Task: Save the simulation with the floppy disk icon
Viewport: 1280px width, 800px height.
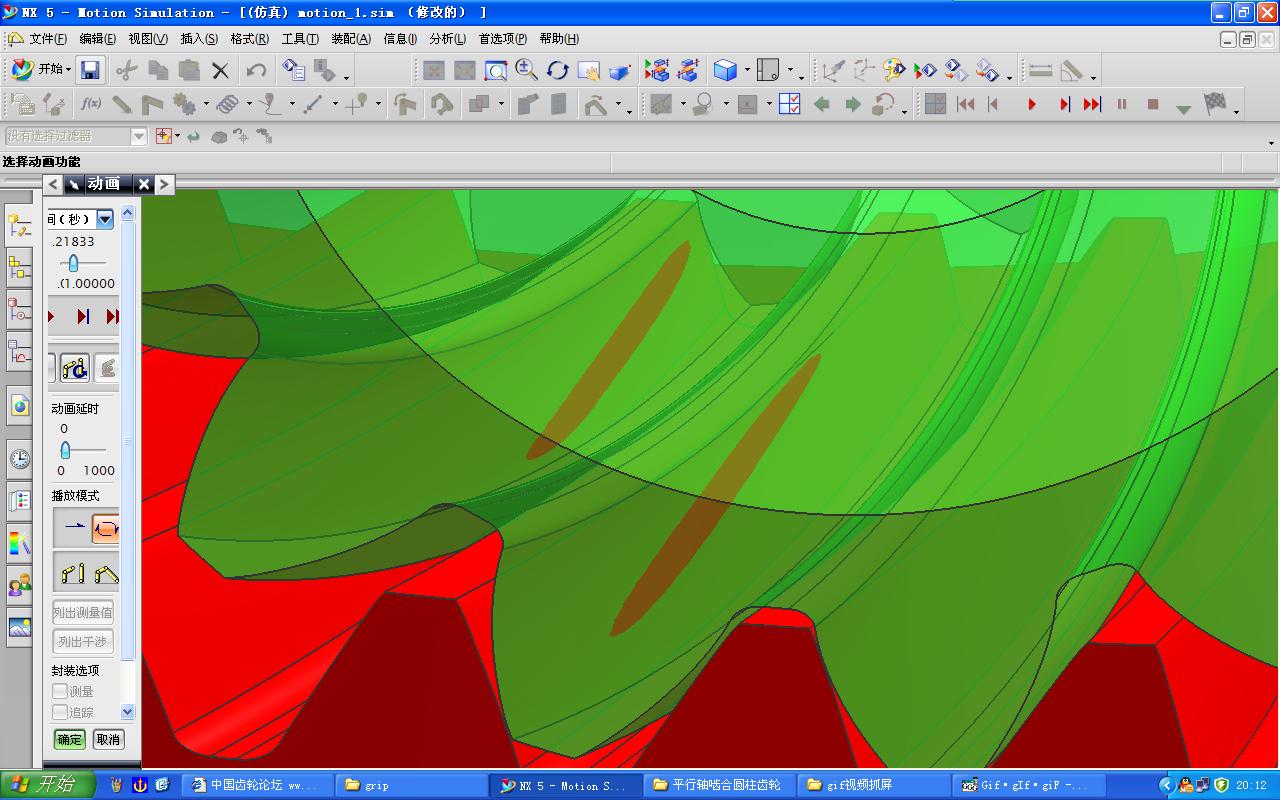Action: point(91,70)
